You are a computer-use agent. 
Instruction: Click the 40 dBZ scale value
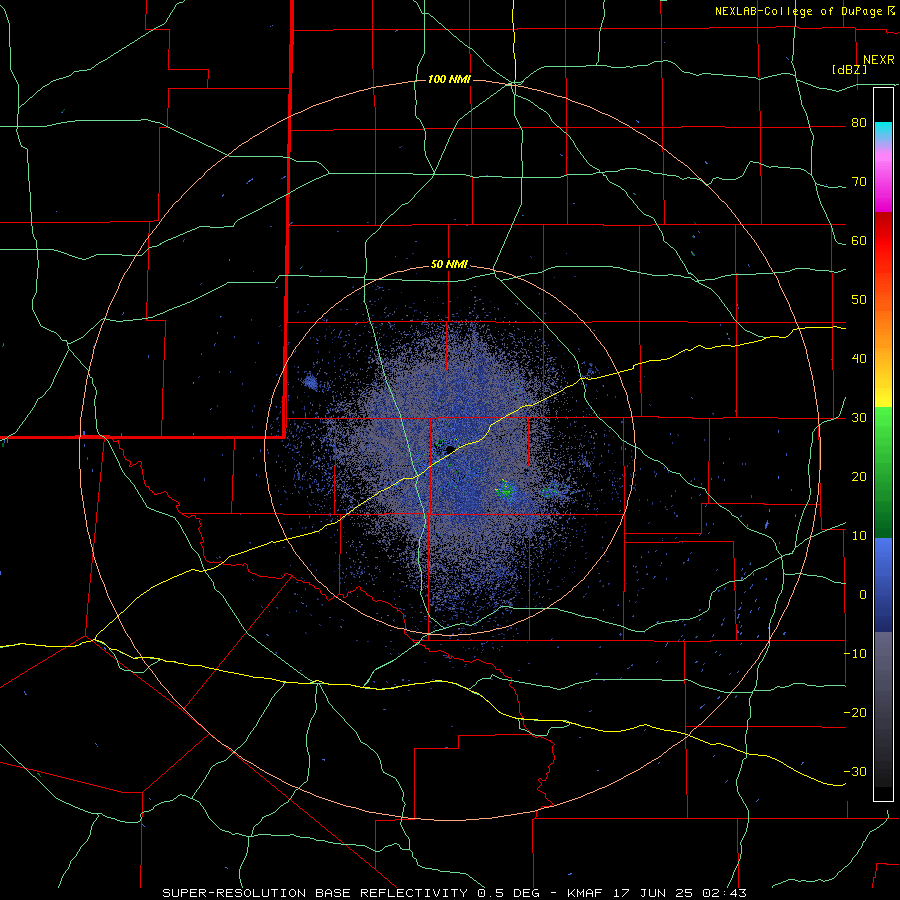[859, 359]
